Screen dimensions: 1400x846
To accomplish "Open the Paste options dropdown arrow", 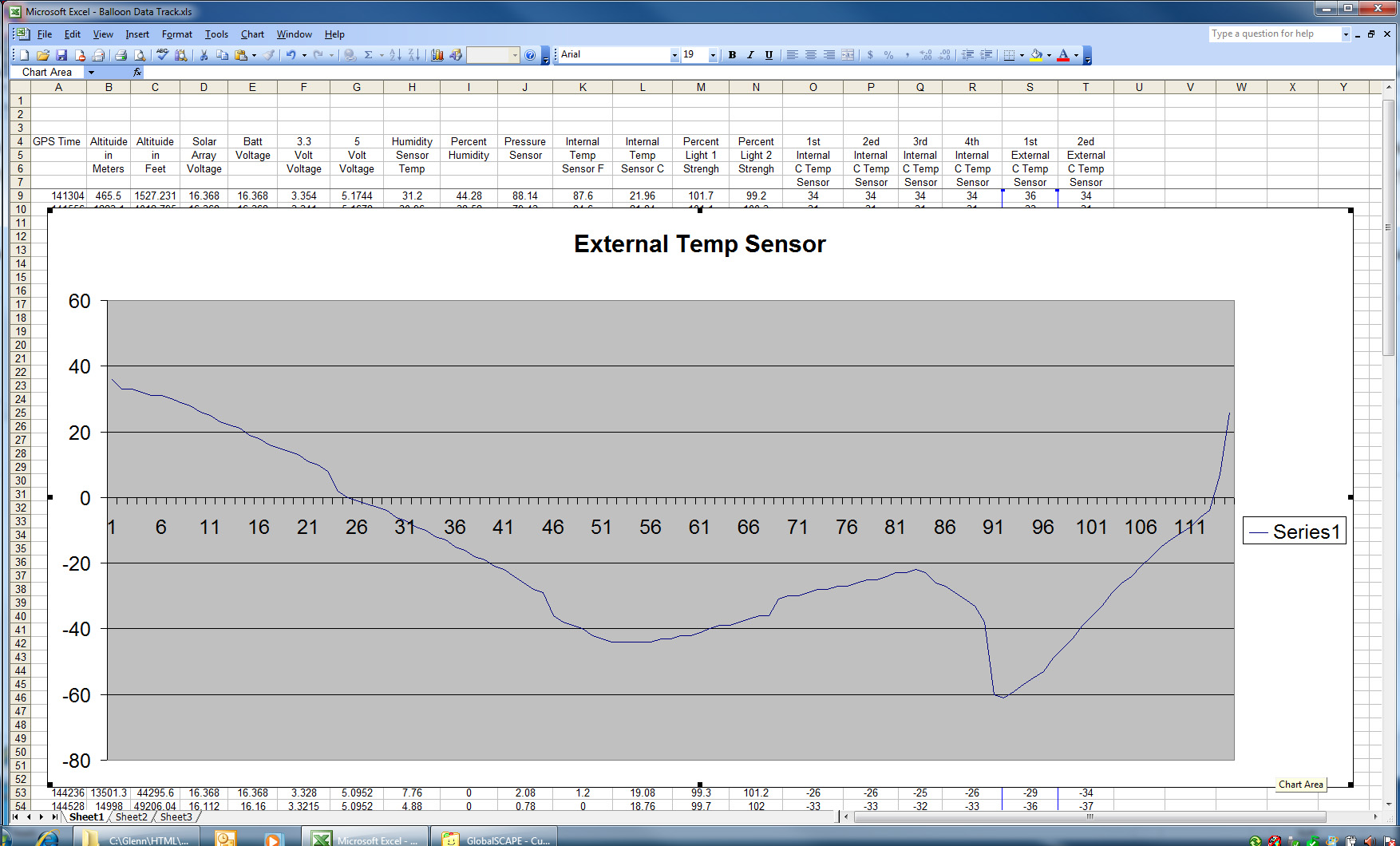I will (254, 55).
